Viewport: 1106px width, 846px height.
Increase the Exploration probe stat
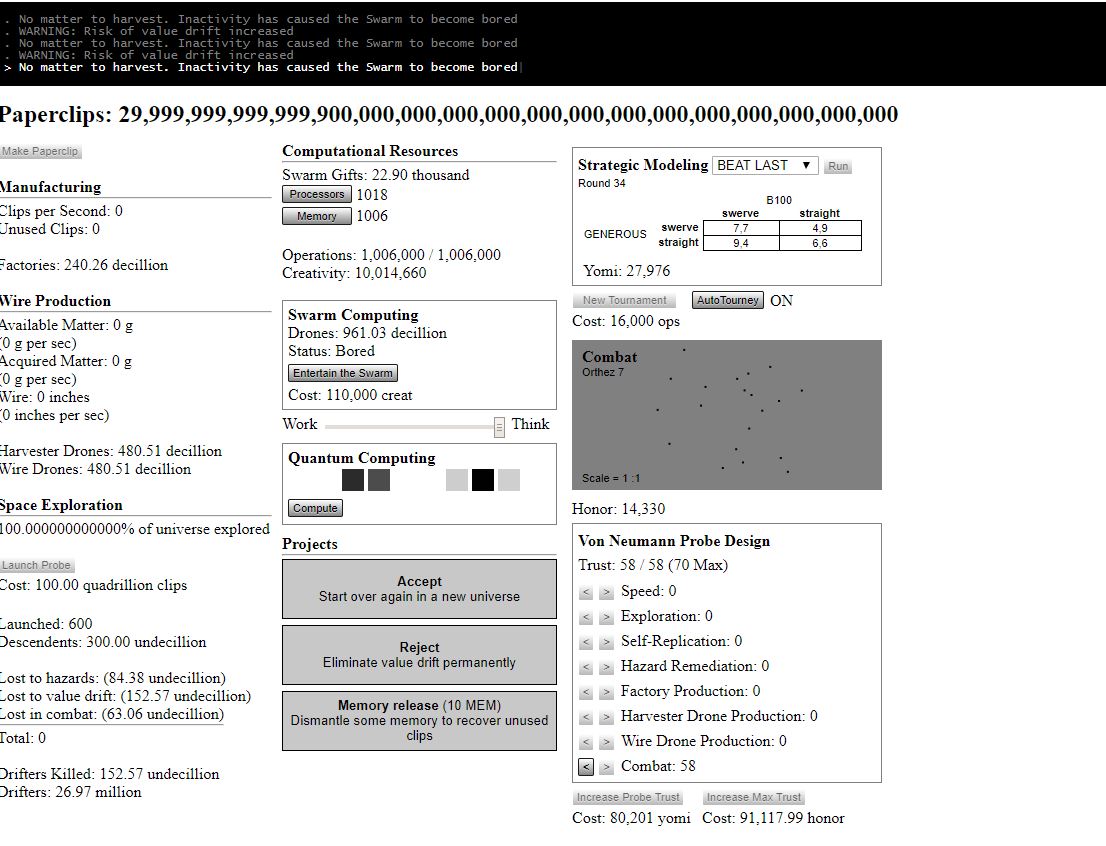coord(606,617)
